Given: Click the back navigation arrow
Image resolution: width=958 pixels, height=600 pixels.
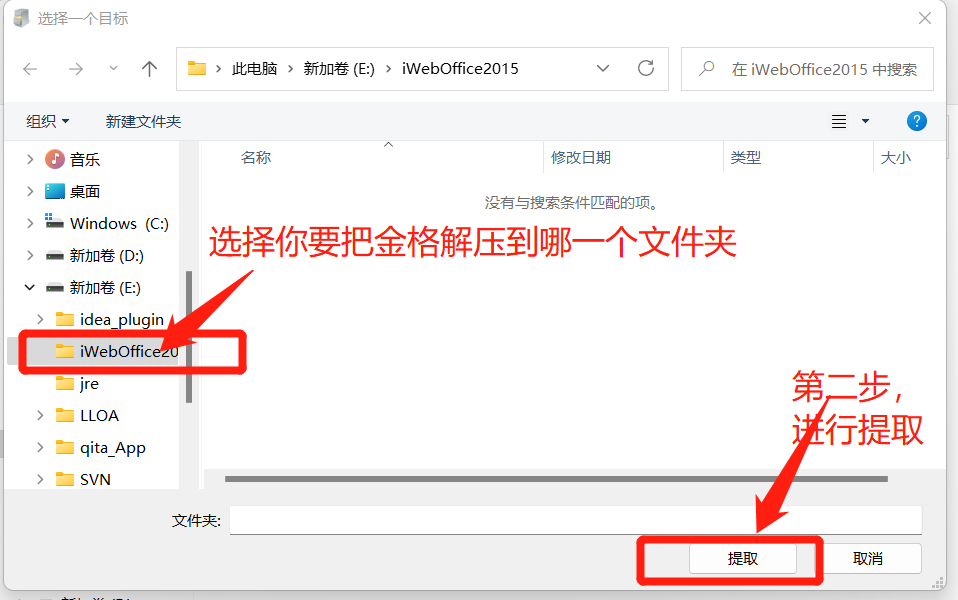Looking at the screenshot, I should (30, 69).
